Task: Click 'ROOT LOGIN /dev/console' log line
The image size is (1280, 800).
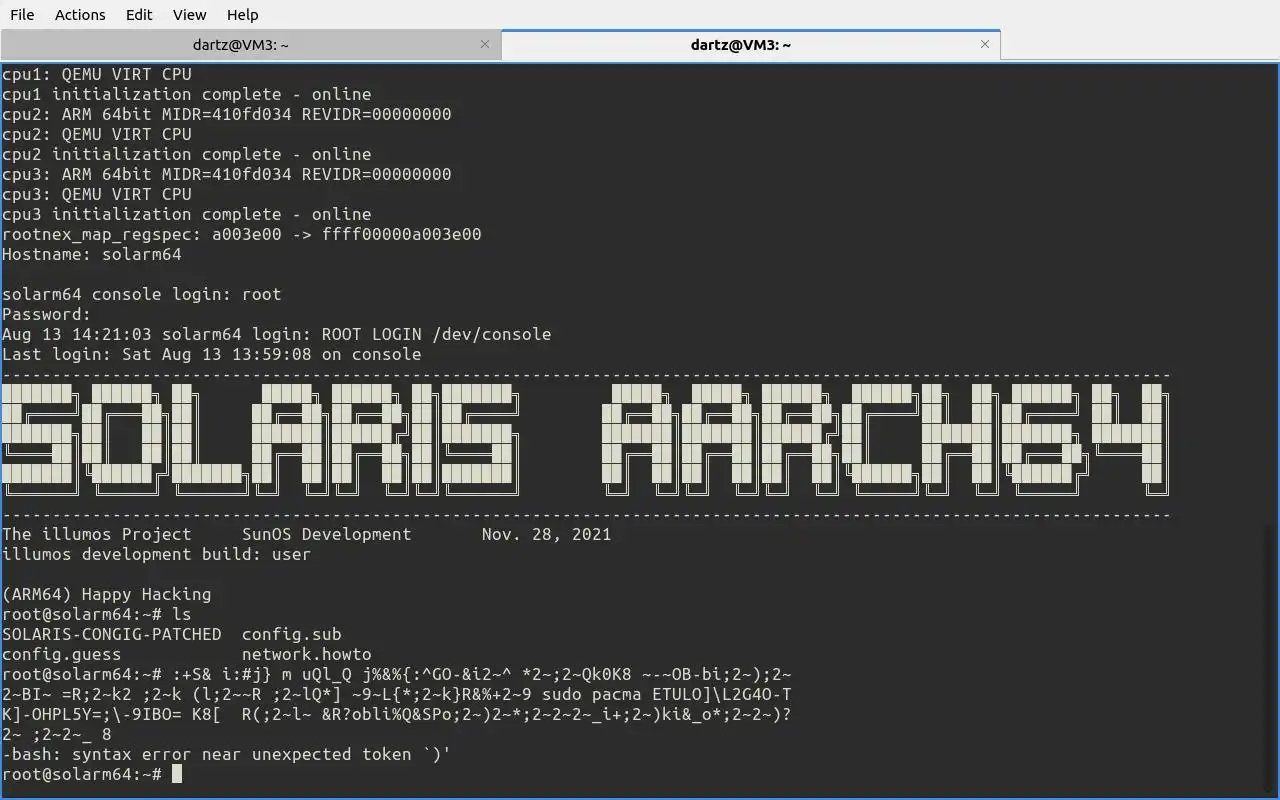Action: (277, 334)
